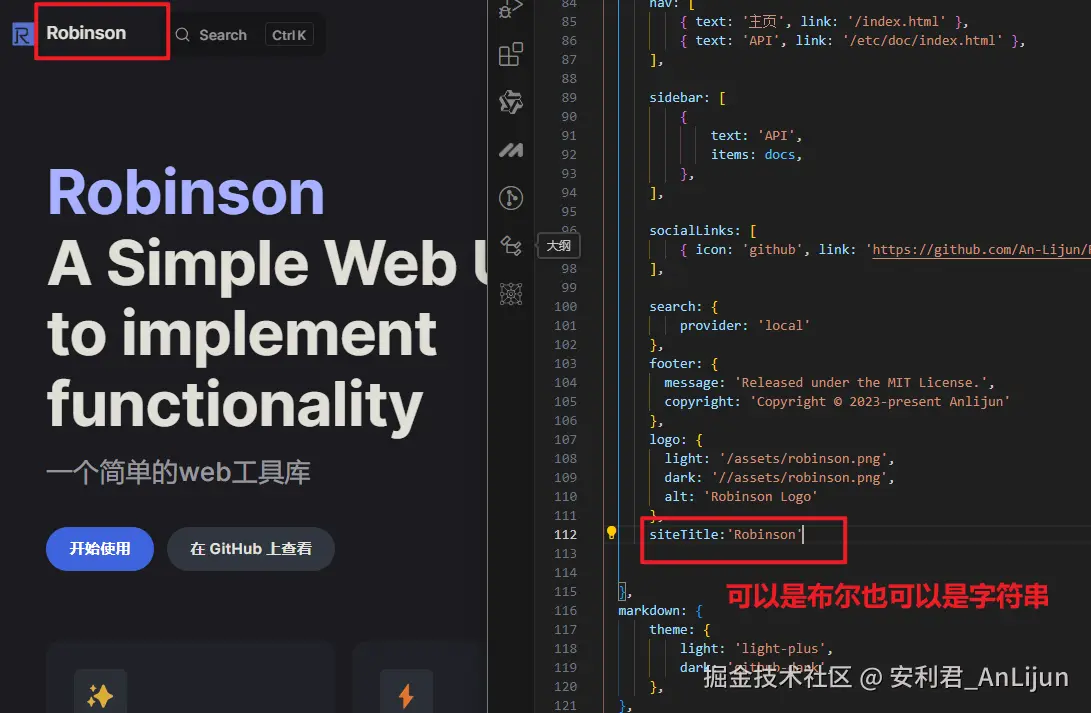Click the Ctrl K shortcut badge
The width and height of the screenshot is (1091, 713).
pyautogui.click(x=289, y=35)
